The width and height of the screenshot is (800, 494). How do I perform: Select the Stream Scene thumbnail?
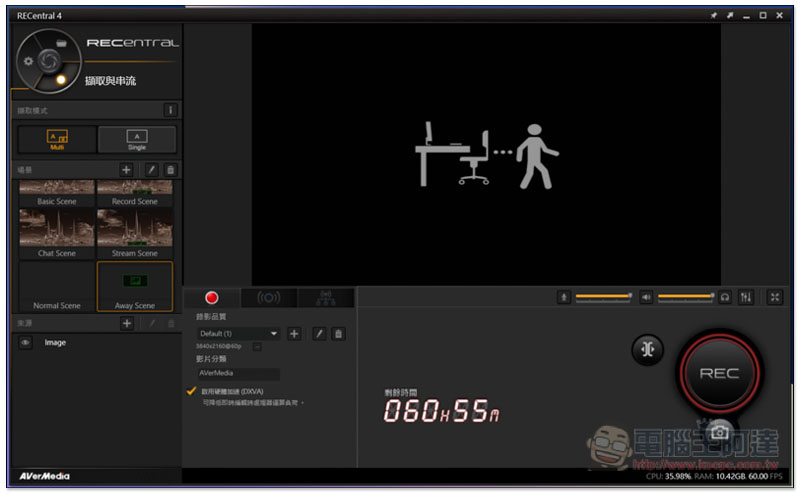pos(135,234)
